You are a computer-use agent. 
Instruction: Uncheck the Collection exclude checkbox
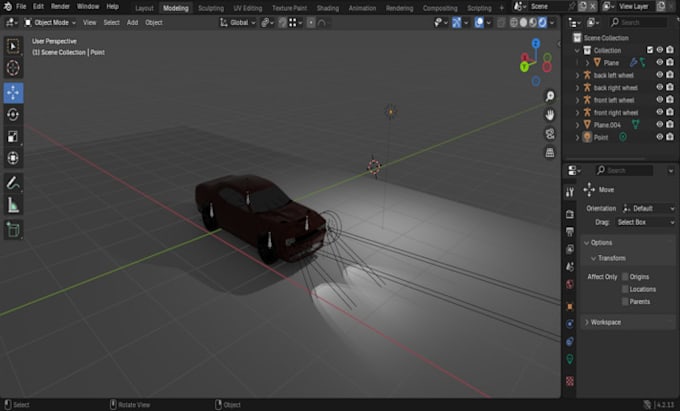650,50
